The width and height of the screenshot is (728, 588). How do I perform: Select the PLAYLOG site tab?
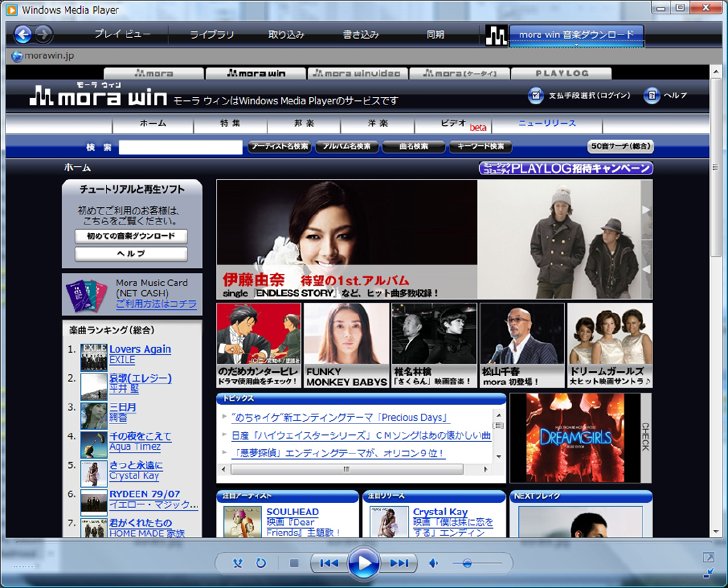561,73
